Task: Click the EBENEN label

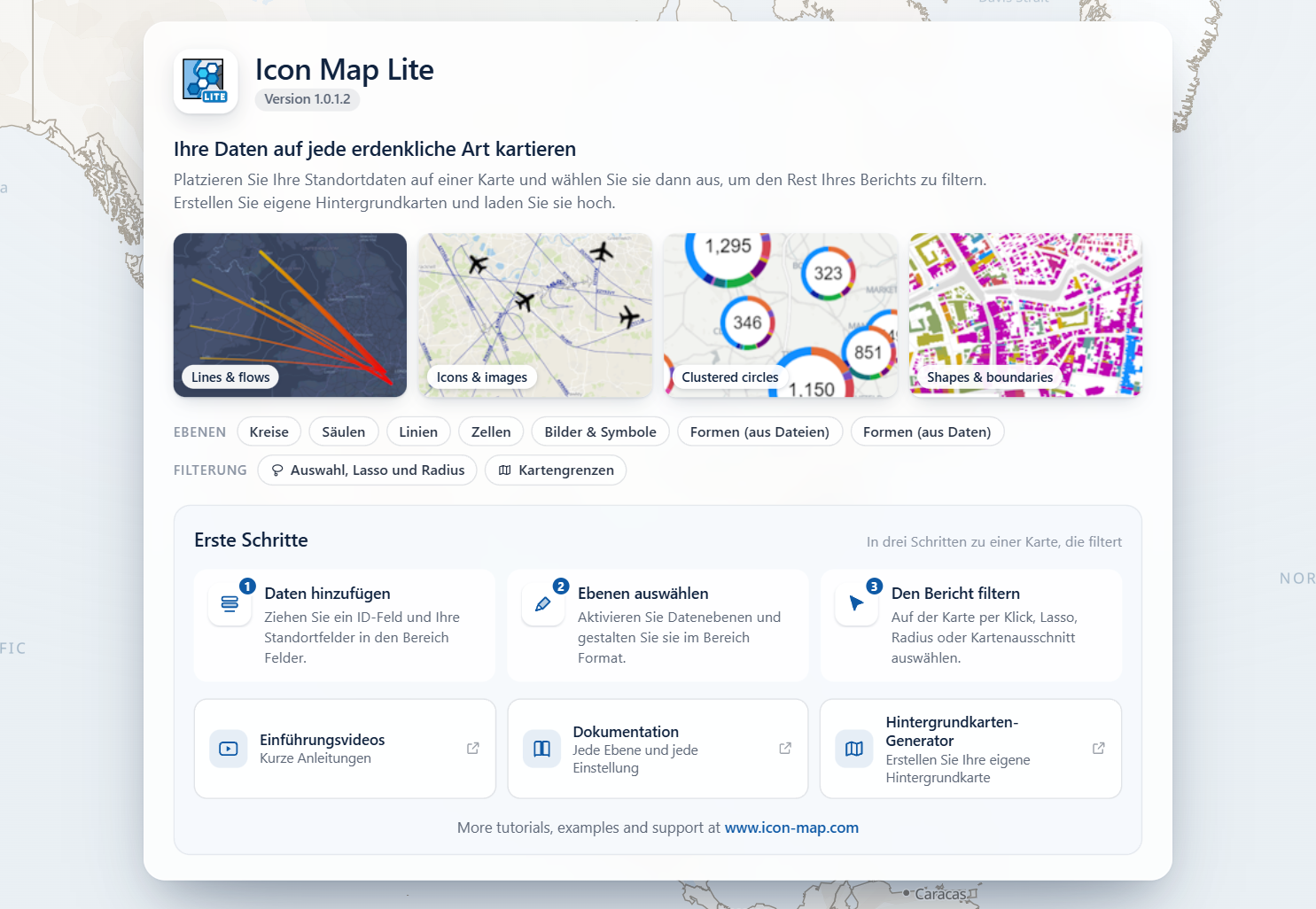Action: click(x=199, y=432)
